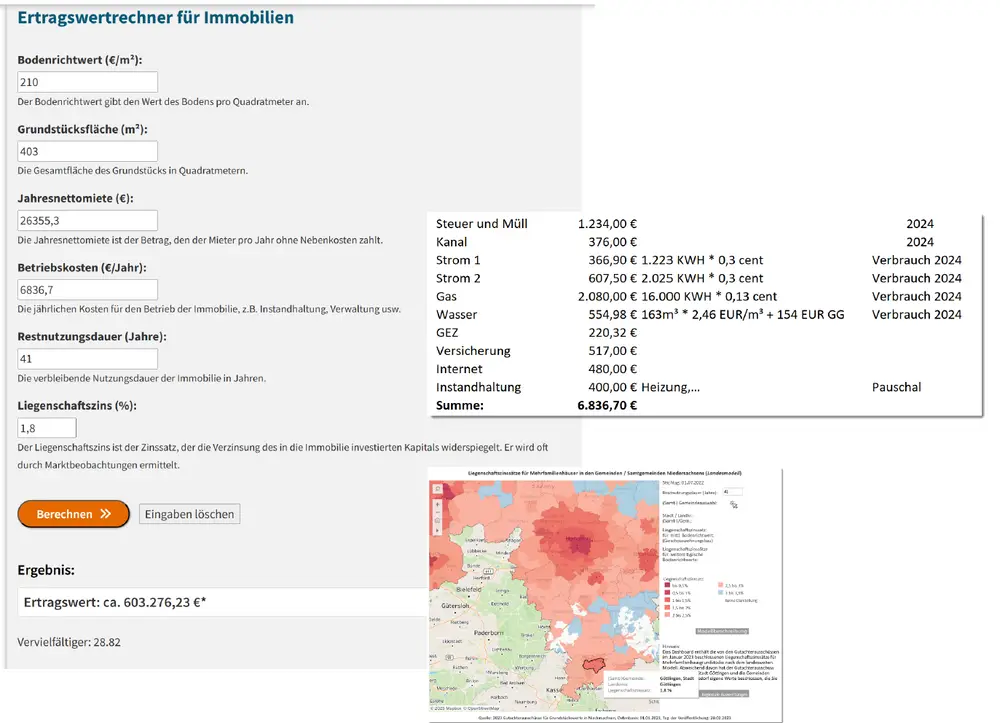Expand map tools with arrow icon
Image resolution: width=1000 pixels, height=723 pixels.
coord(437,531)
